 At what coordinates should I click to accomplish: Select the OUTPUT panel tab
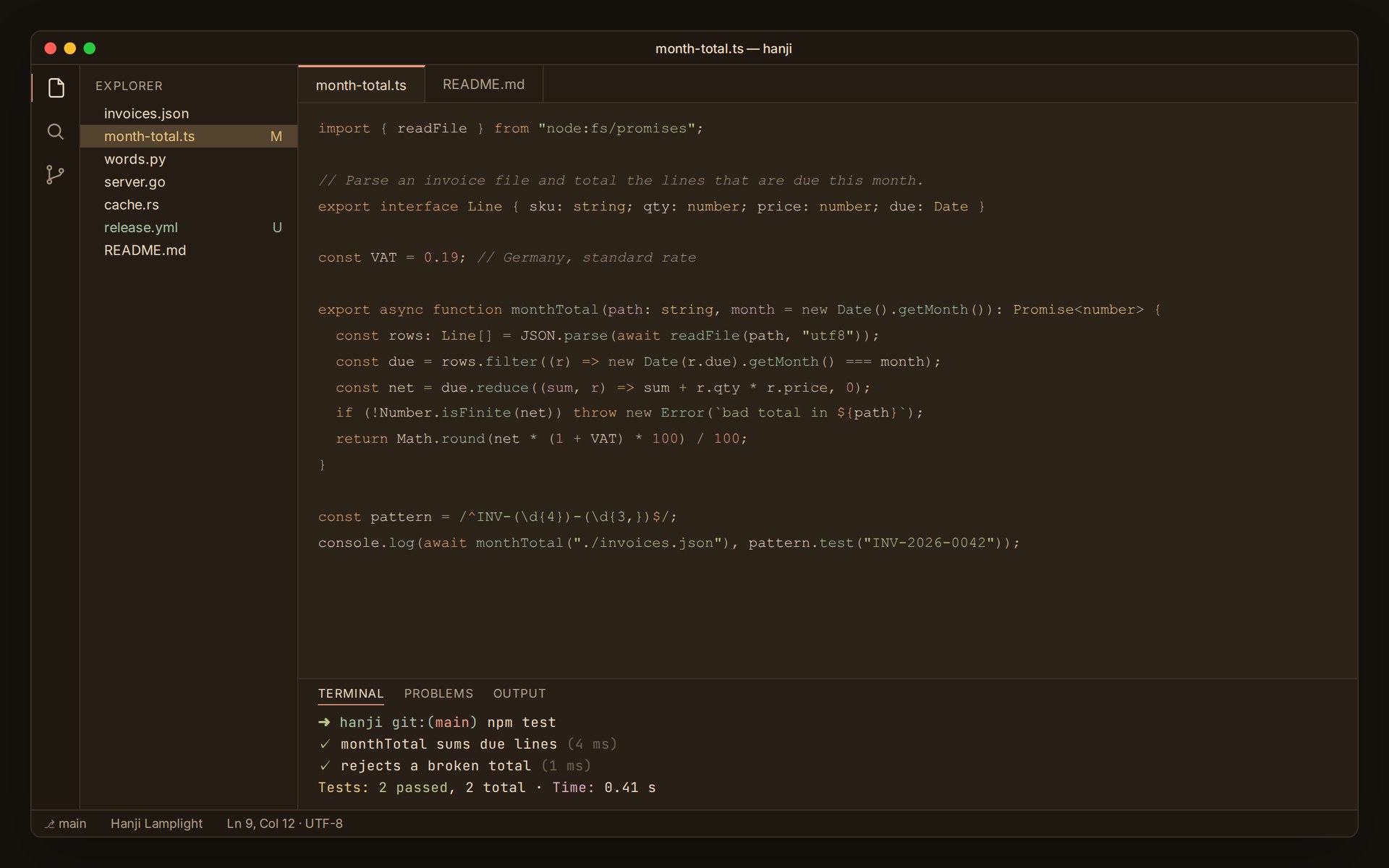[x=519, y=694]
